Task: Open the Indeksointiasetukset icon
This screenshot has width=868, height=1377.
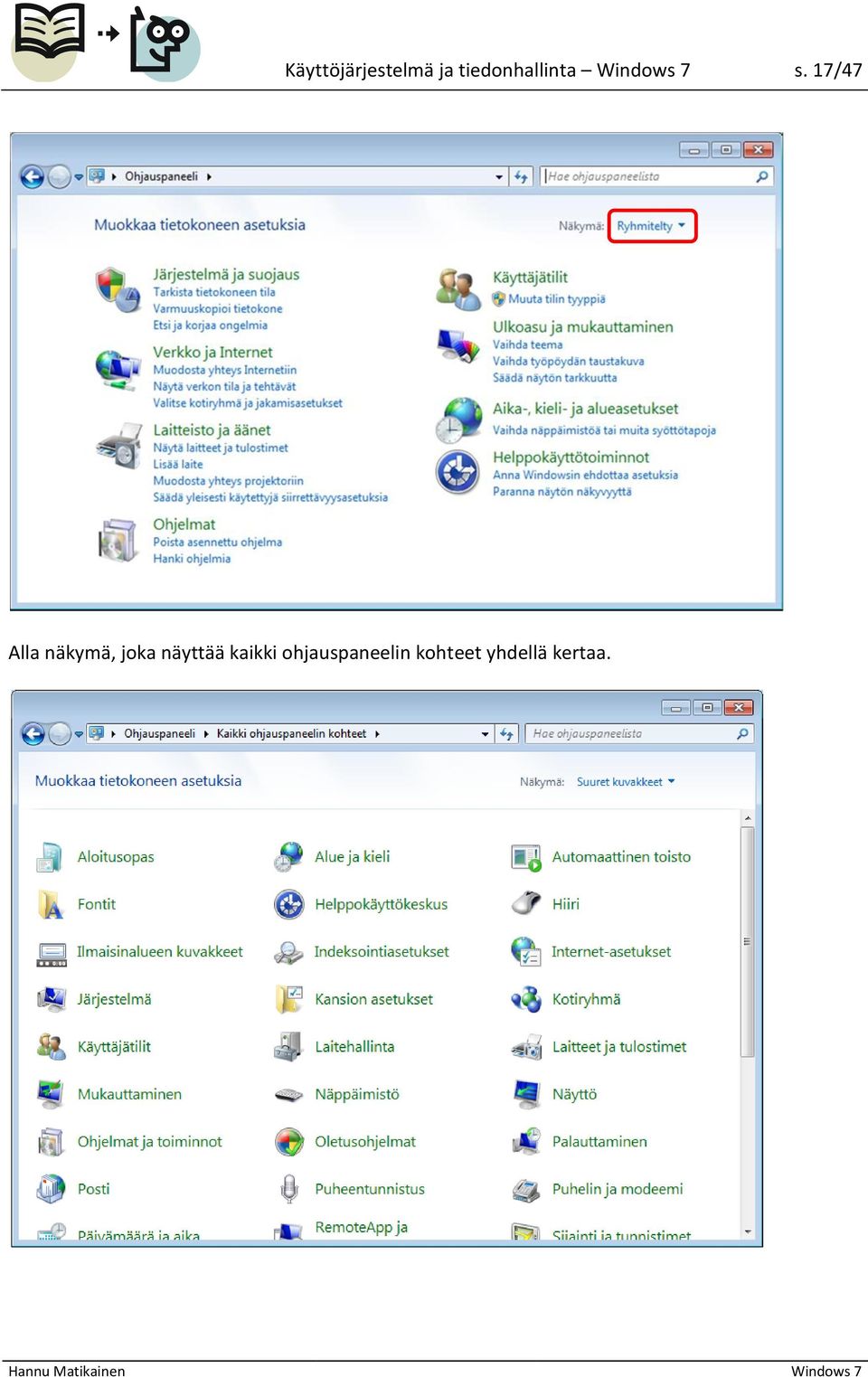Action: coord(288,952)
